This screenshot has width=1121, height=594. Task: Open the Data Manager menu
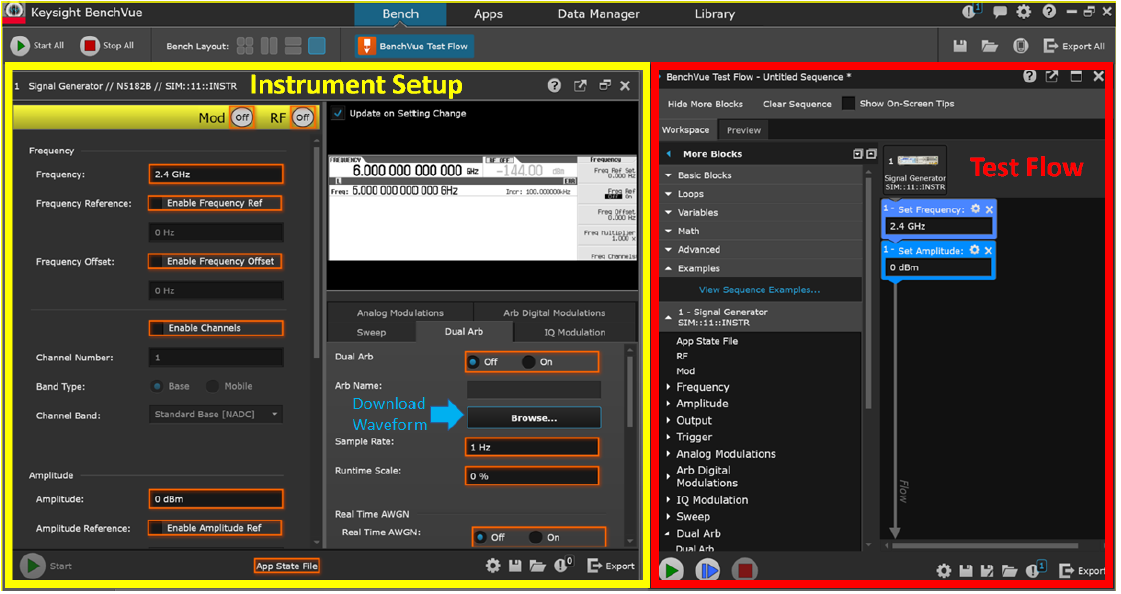598,14
